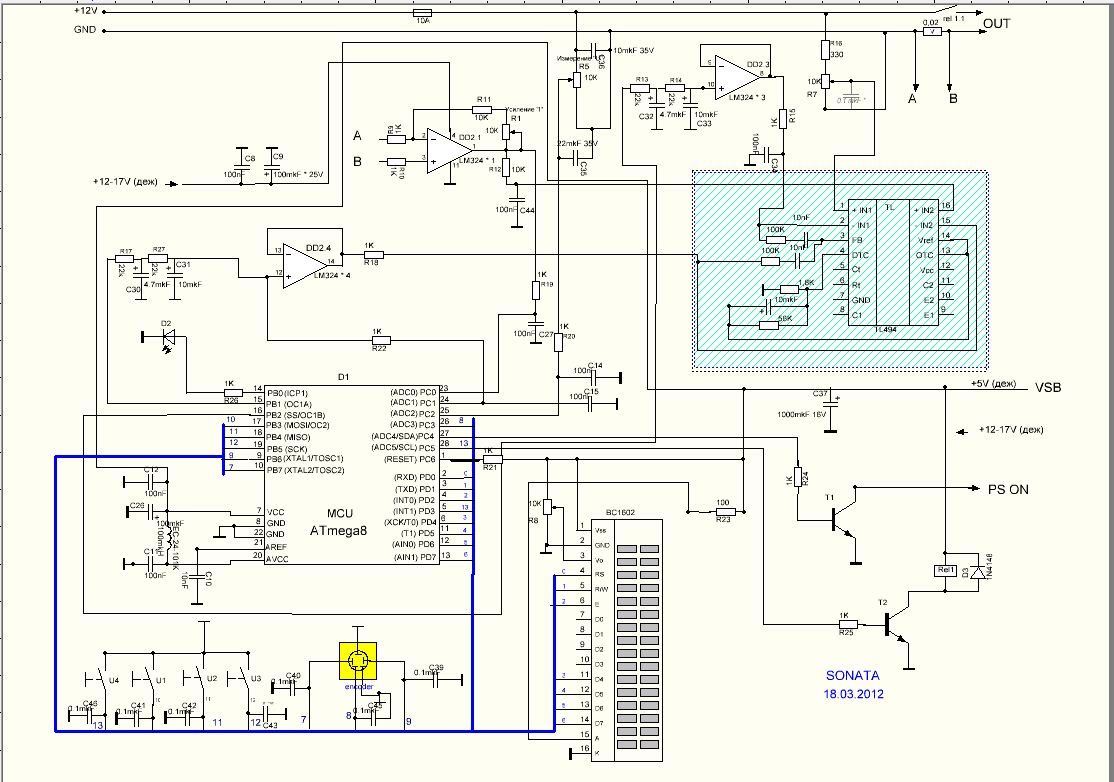Click the date 18.03.2012
The width and height of the screenshot is (1114, 782).
pyautogui.click(x=854, y=694)
